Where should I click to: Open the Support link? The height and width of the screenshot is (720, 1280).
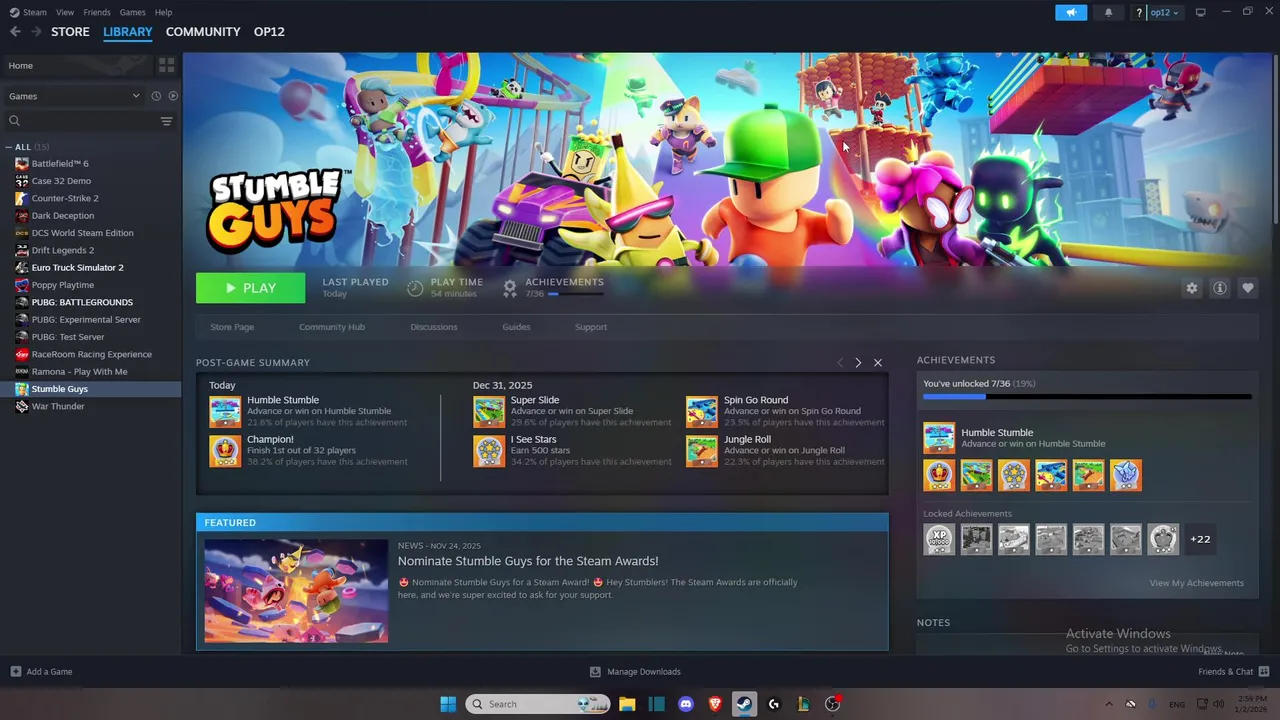[591, 327]
